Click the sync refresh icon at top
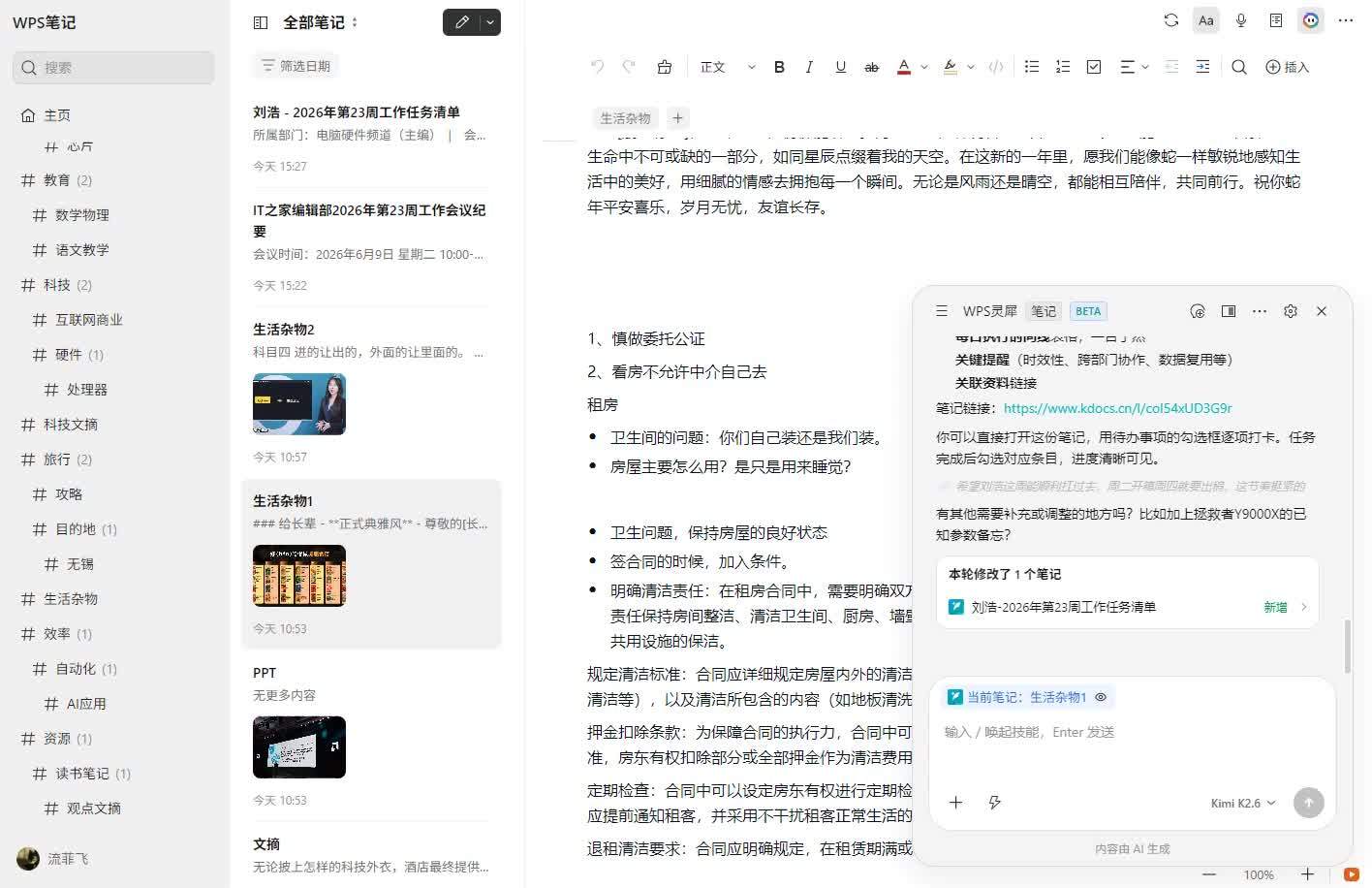The image size is (1372, 888). click(x=1171, y=20)
